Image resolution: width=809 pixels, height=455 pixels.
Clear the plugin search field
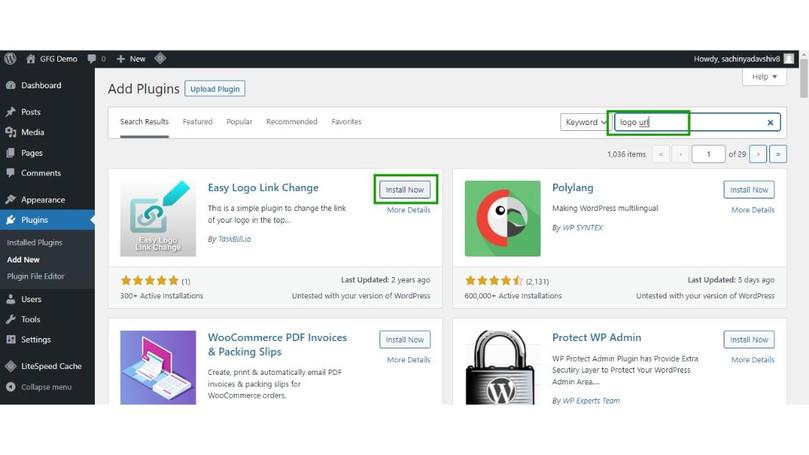tap(770, 123)
